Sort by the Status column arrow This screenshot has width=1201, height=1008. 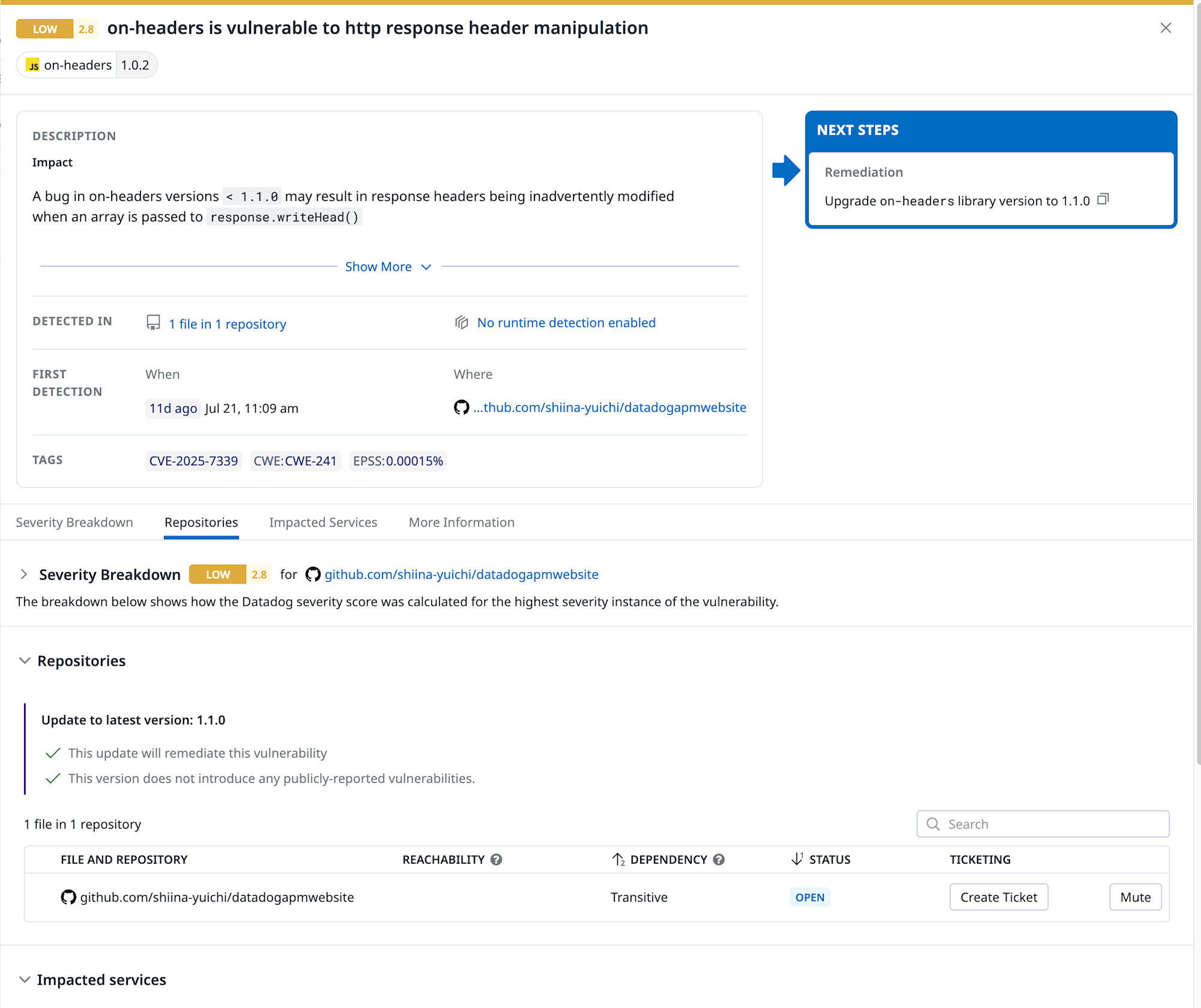(797, 859)
